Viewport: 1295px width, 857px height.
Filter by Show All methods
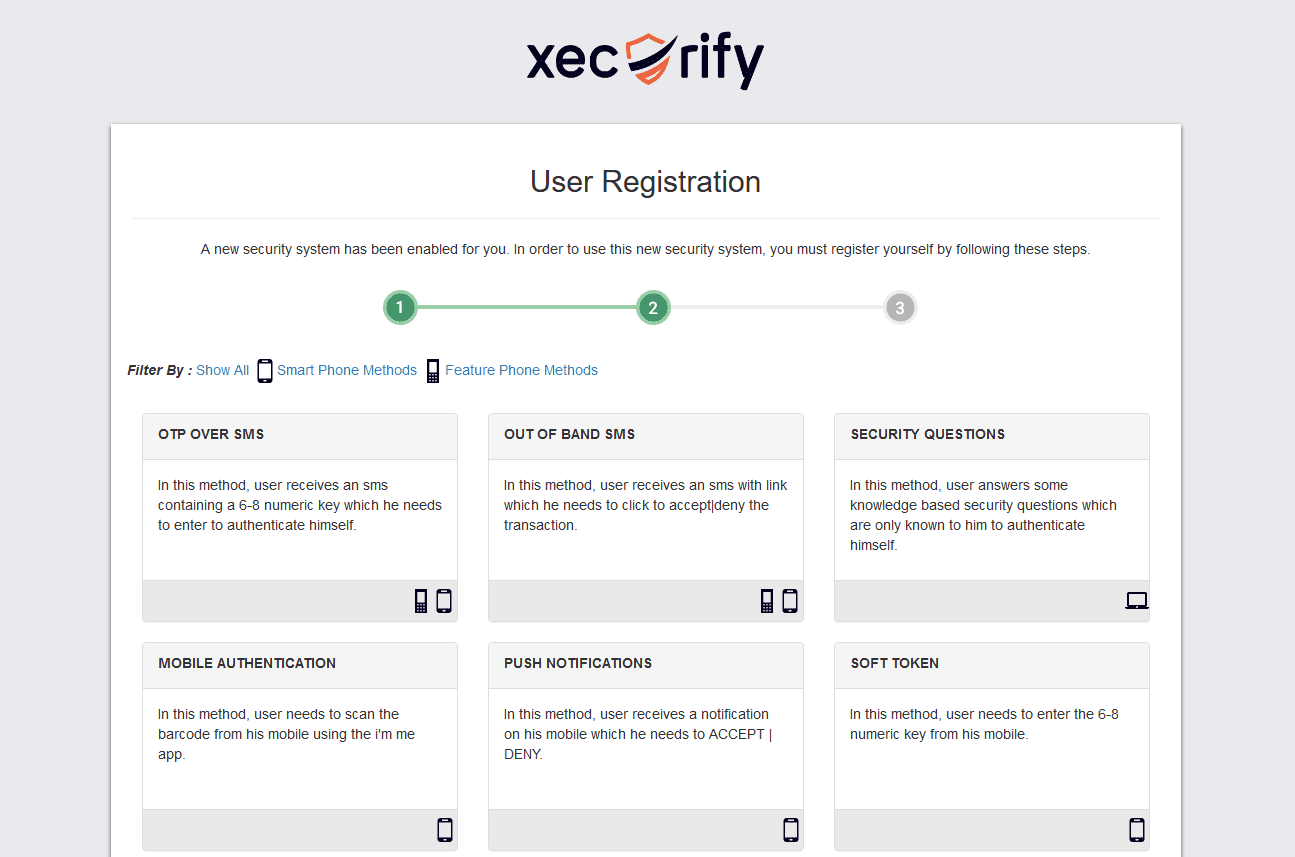(222, 370)
